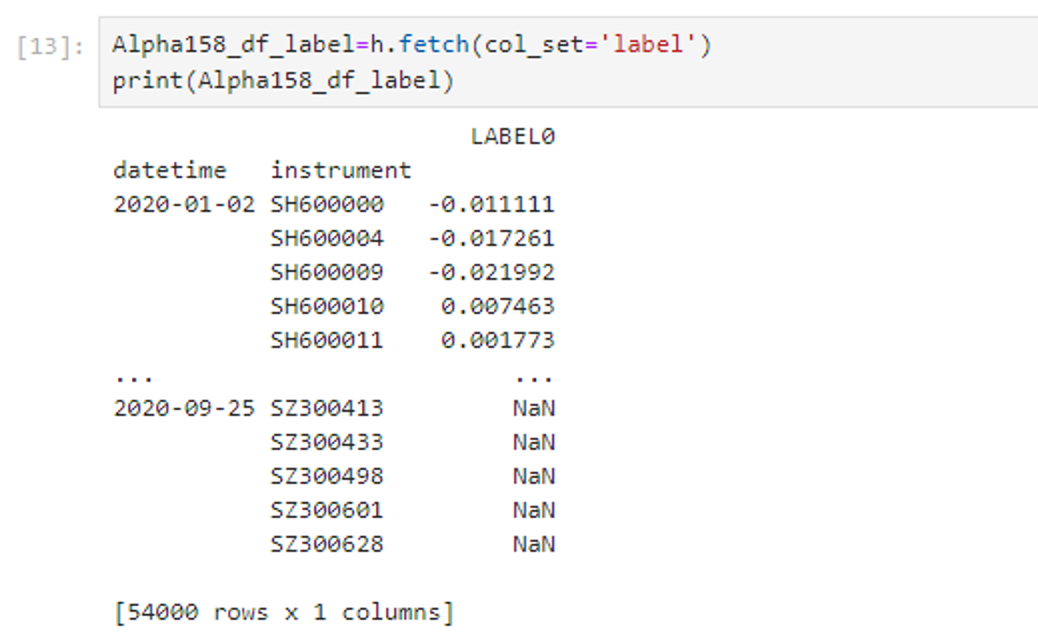Click the LABEL0 column header

pyautogui.click(x=512, y=137)
